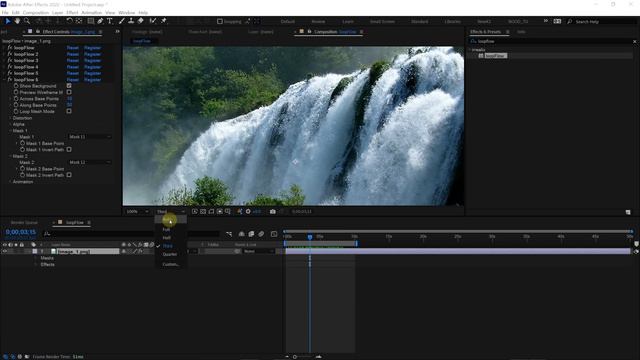The width and height of the screenshot is (640, 360).
Task: Choose Full in the resolution menu
Action: [x=166, y=230]
